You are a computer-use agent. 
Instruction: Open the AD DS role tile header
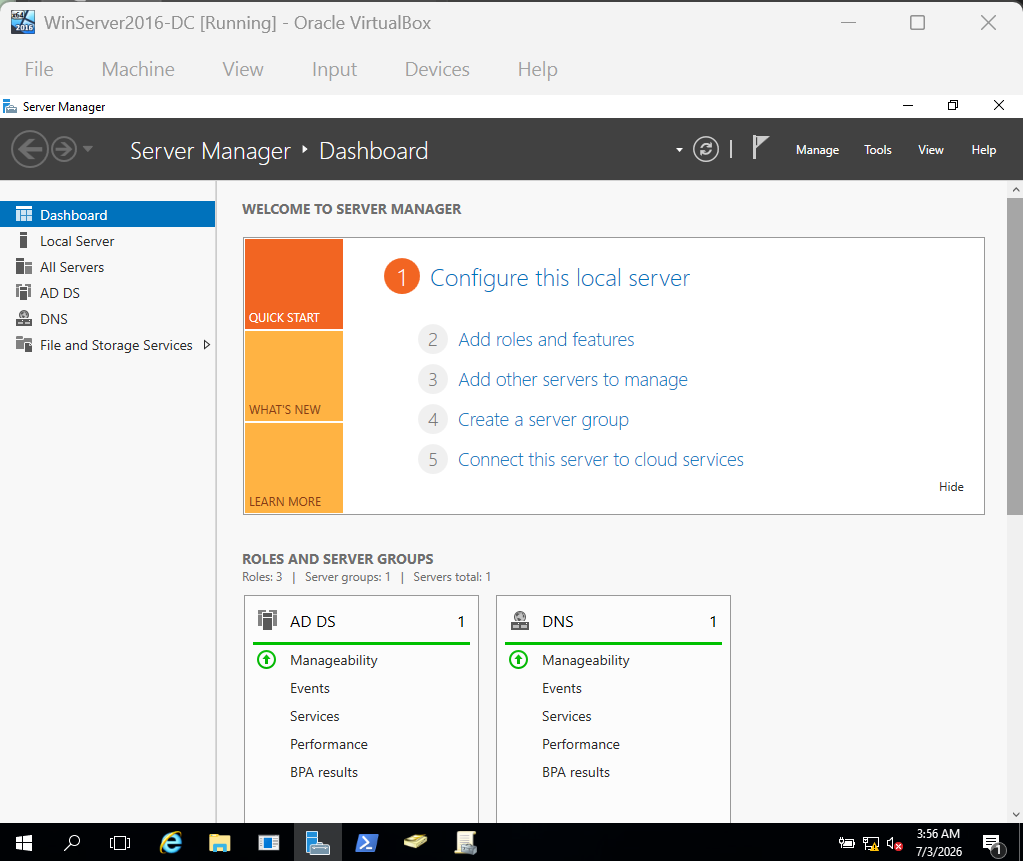click(x=361, y=621)
